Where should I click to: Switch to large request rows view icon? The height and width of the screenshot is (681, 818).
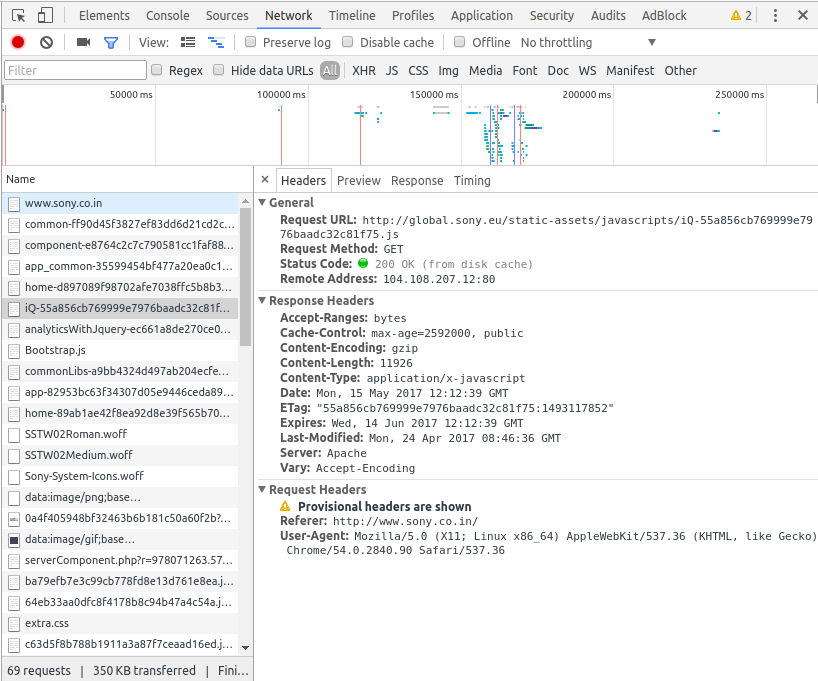188,42
